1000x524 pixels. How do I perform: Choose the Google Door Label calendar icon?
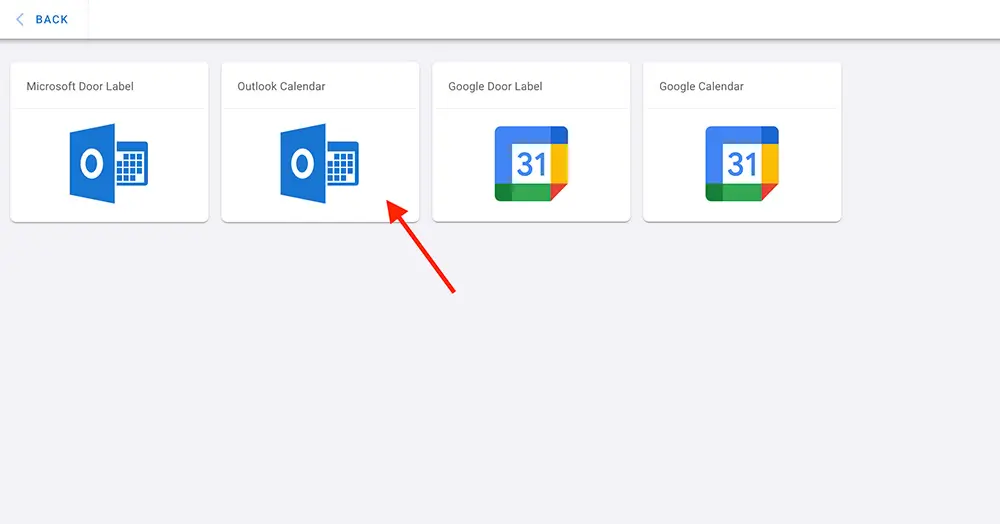[531, 164]
